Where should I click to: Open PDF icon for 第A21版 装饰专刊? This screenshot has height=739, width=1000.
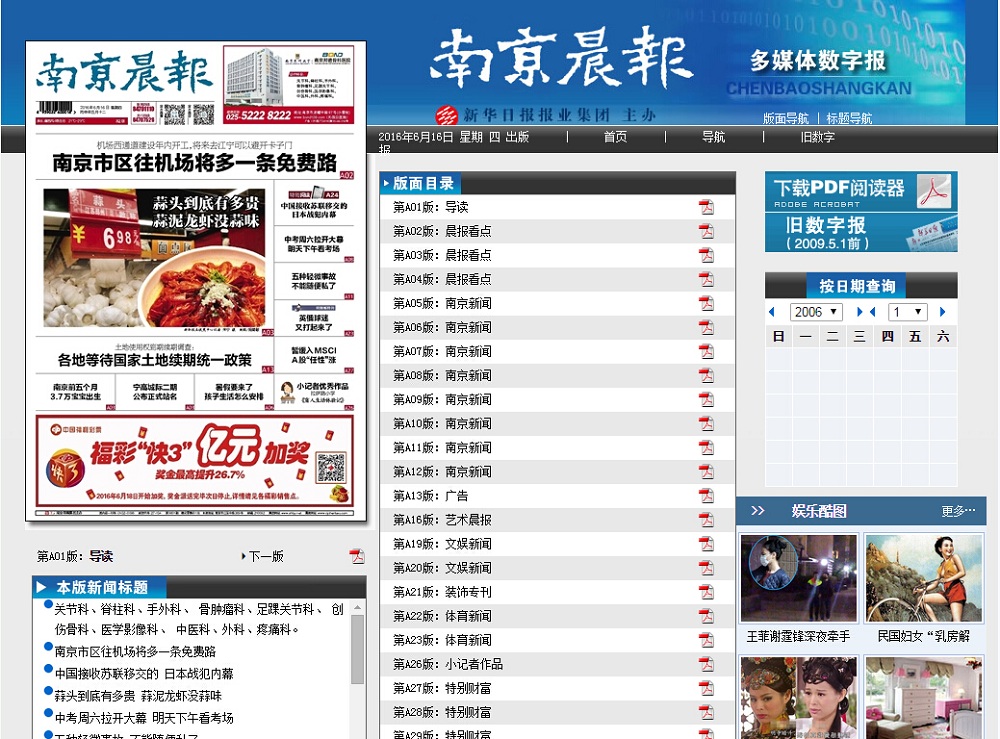point(706,592)
